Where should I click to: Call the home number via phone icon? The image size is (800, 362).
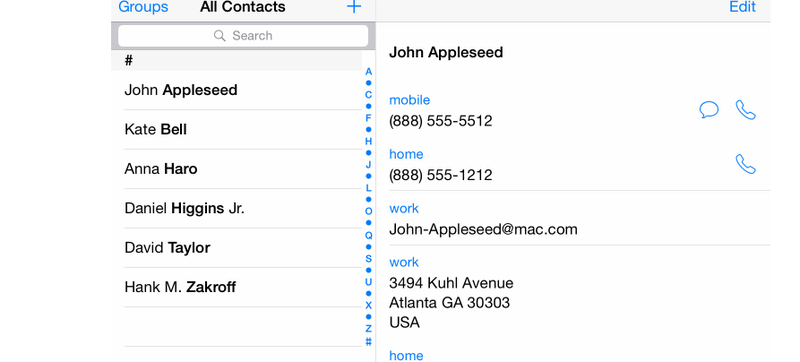coord(745,164)
